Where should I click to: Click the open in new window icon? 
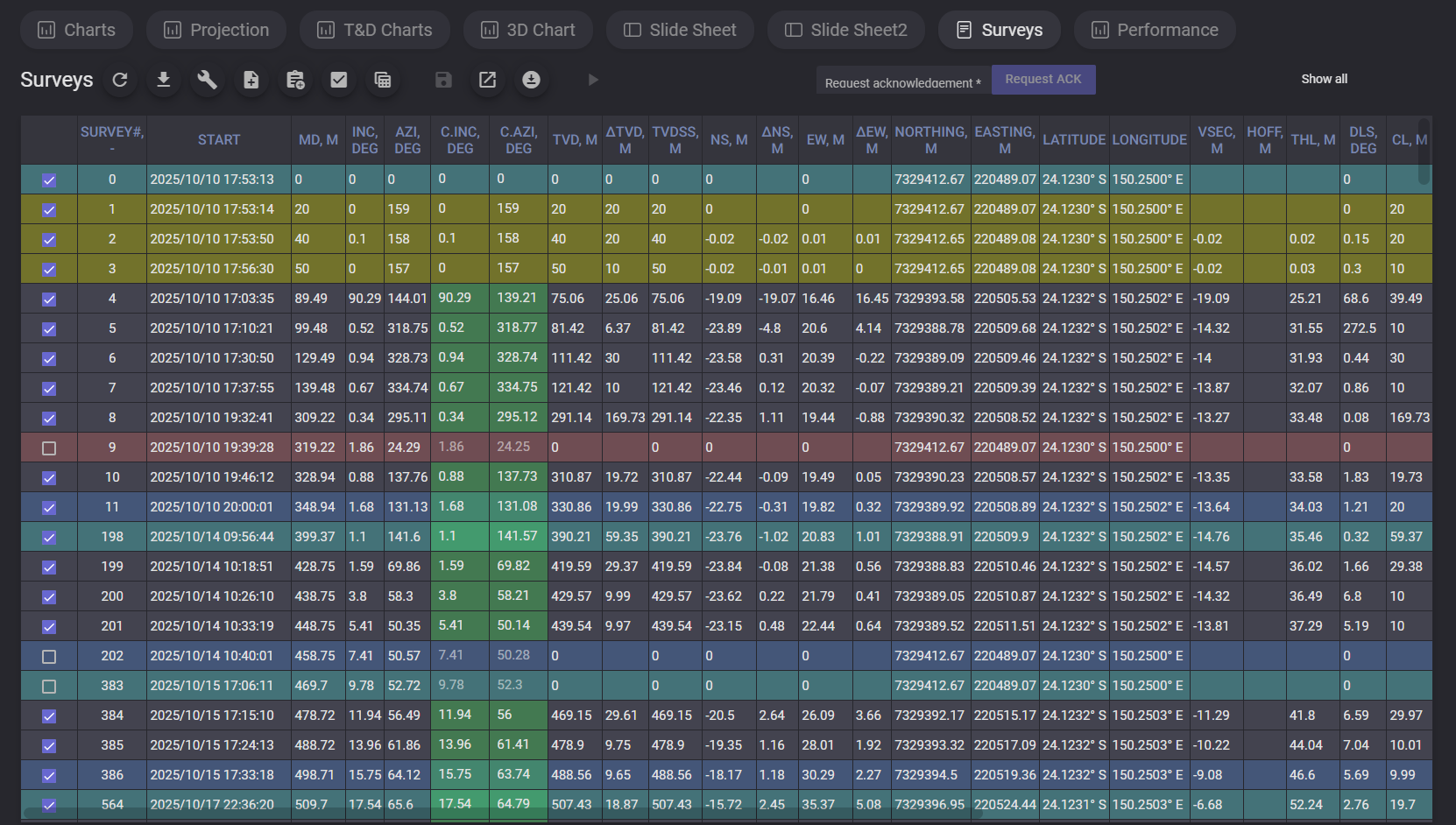[x=487, y=80]
